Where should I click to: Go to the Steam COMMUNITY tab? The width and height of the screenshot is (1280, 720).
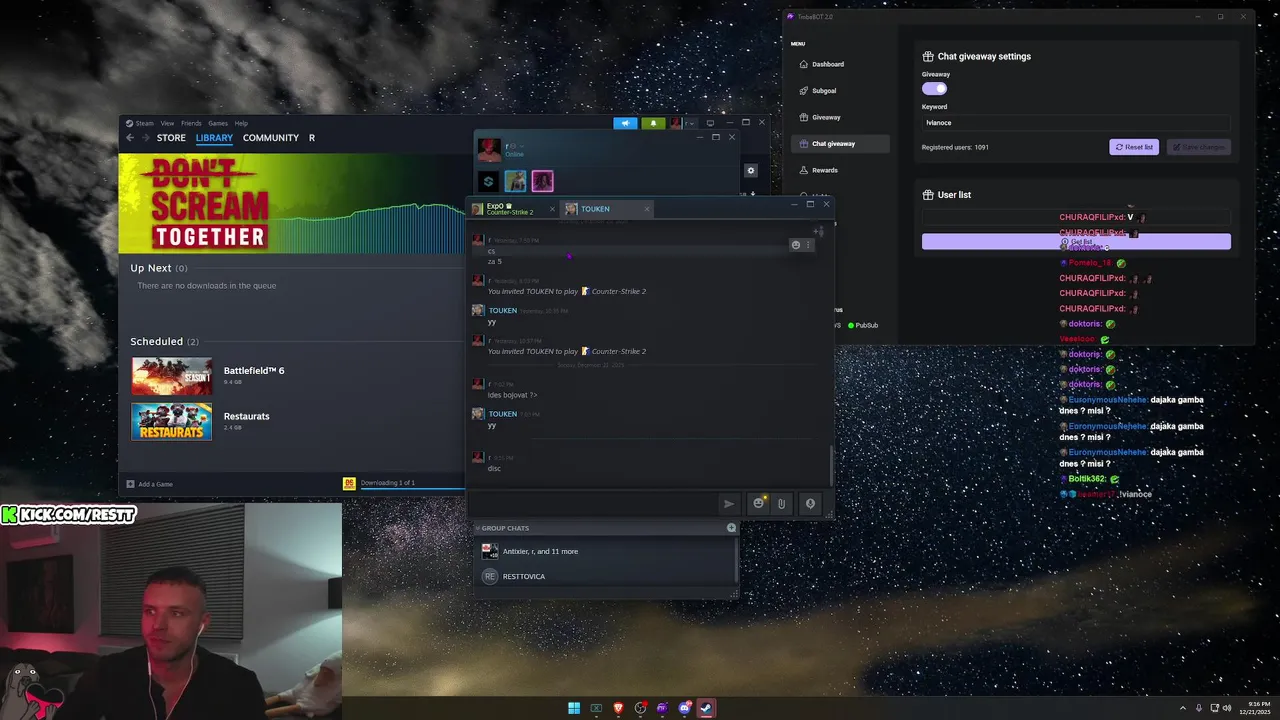271,138
